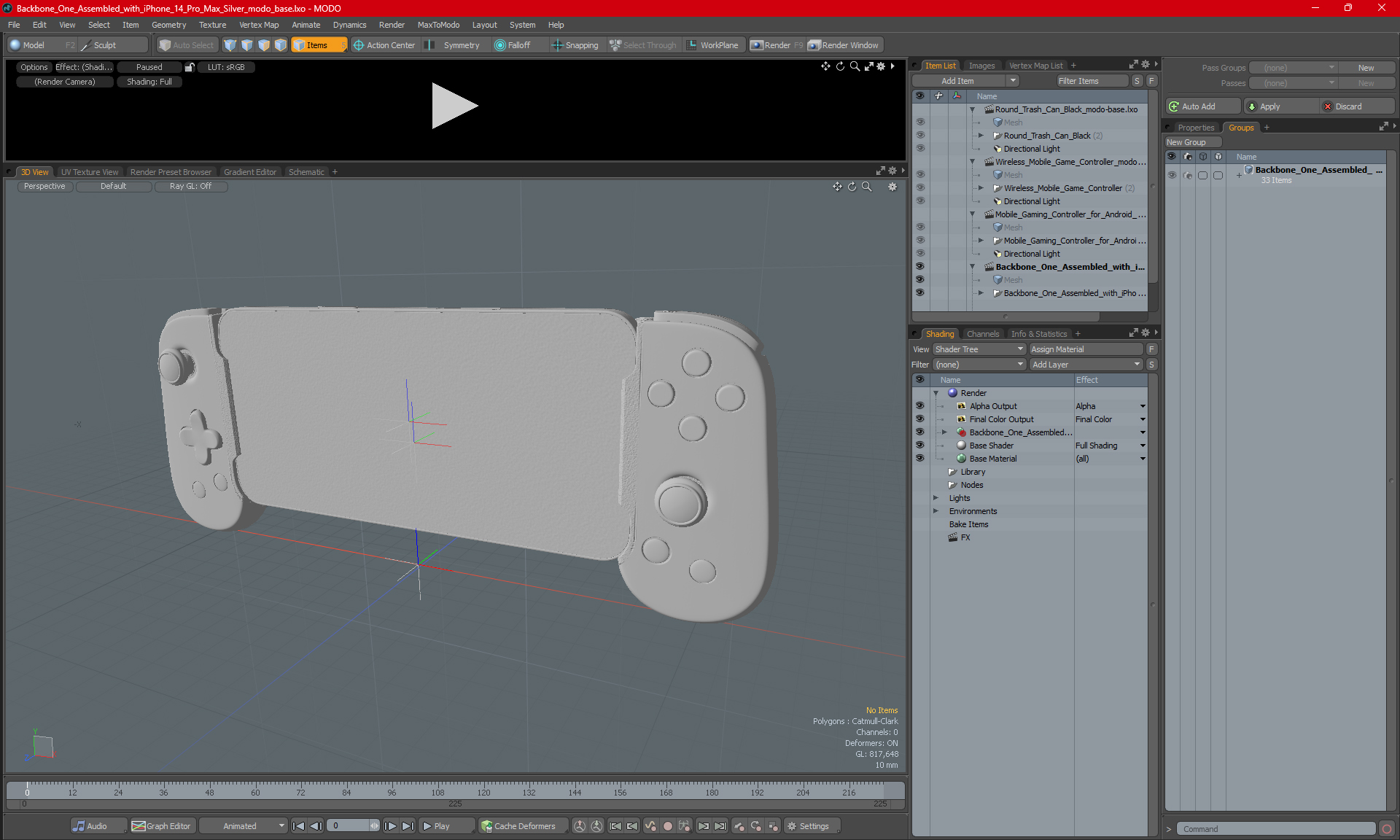1400x840 pixels.
Task: Expand Round_Trash_Can_Black group item
Action: (x=981, y=136)
